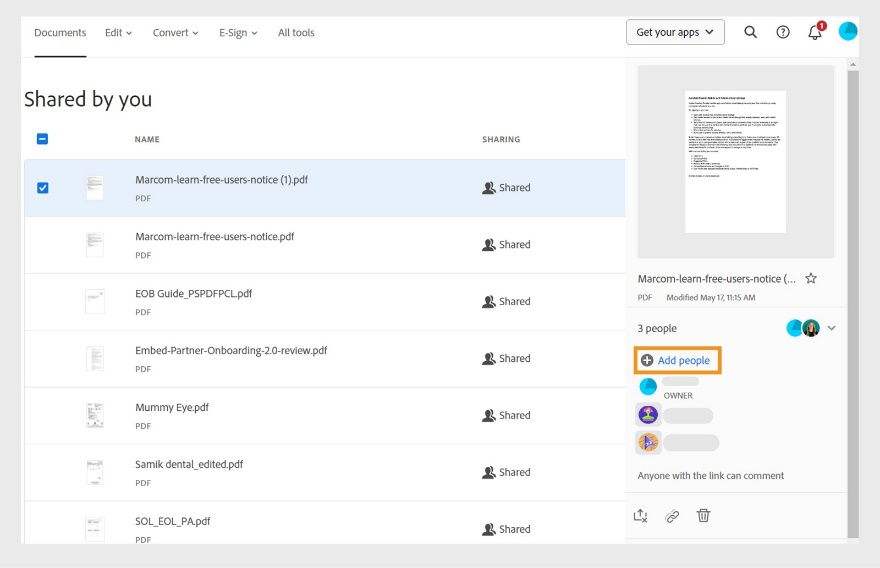Expand the Get your apps dropdown
880x568 pixels.
click(675, 32)
